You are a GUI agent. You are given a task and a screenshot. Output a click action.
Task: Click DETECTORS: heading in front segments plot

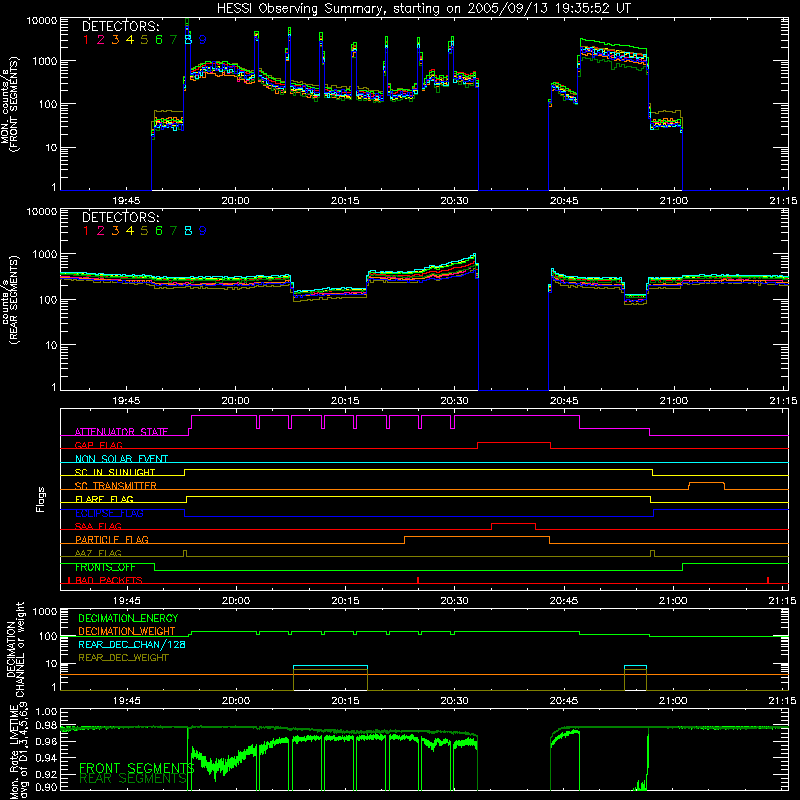120,26
